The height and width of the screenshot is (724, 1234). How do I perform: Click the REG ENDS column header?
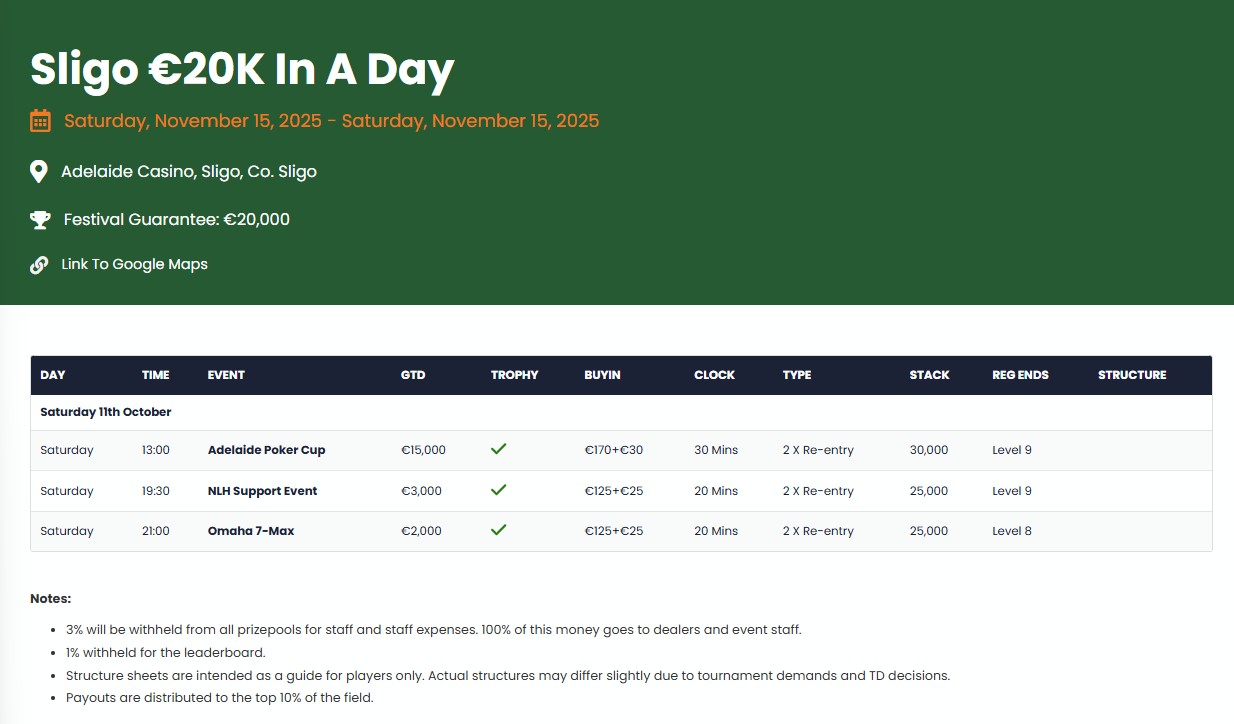(x=1020, y=375)
